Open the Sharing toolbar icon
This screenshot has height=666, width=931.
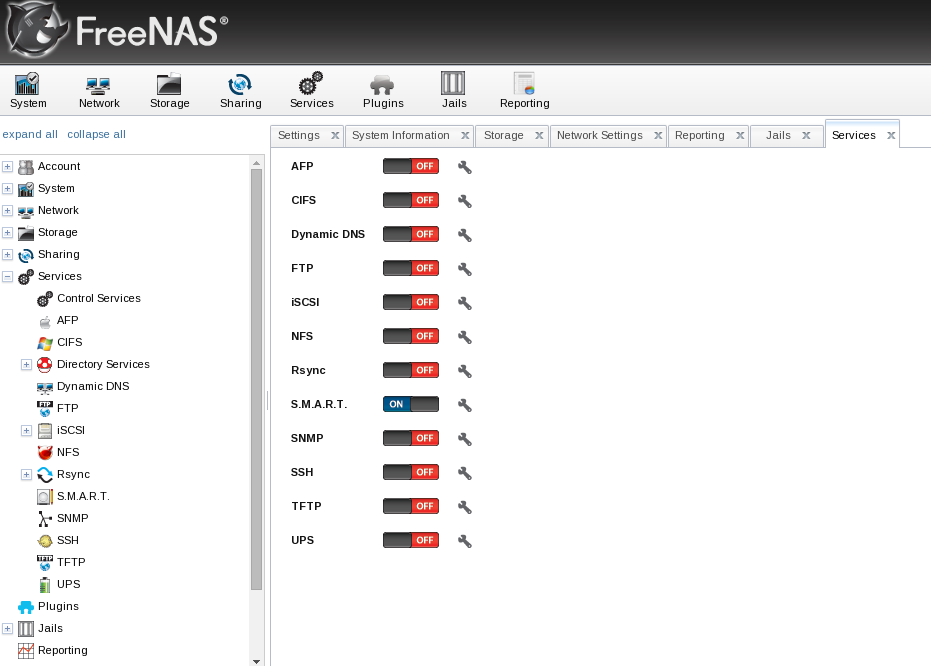[x=240, y=90]
